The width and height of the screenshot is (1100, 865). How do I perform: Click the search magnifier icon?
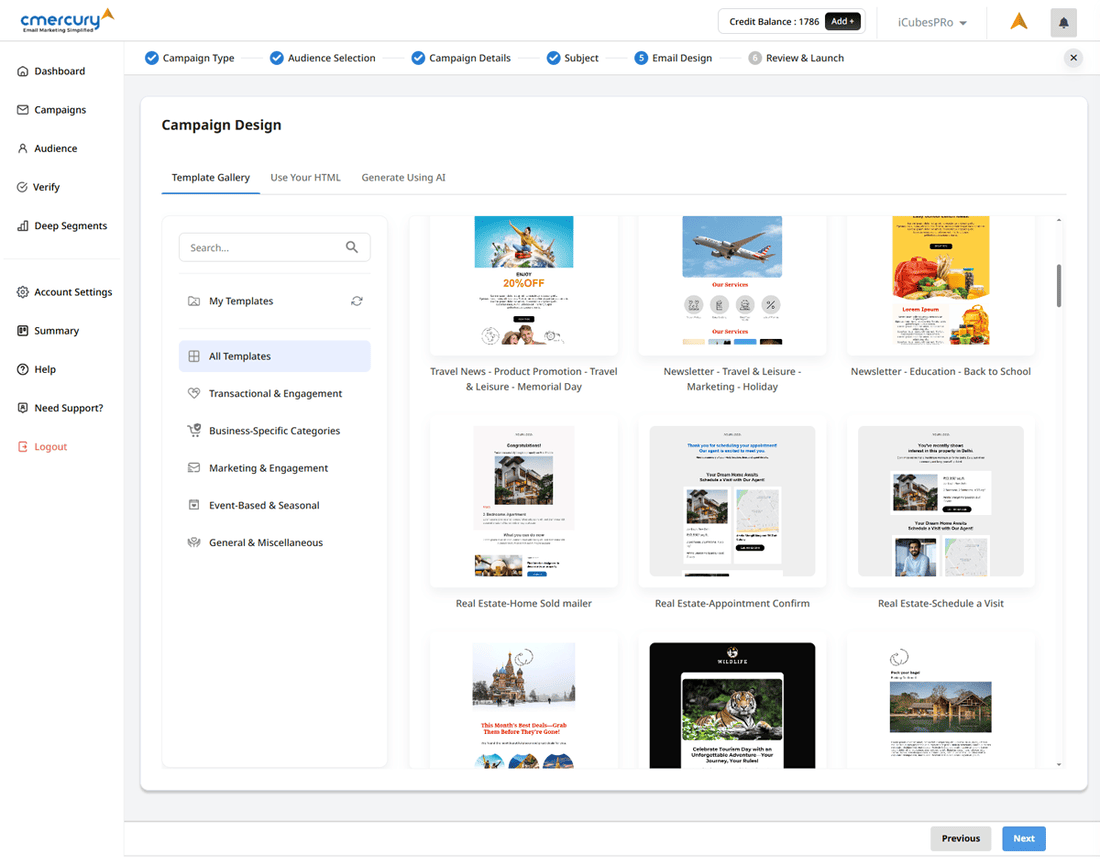pos(351,247)
